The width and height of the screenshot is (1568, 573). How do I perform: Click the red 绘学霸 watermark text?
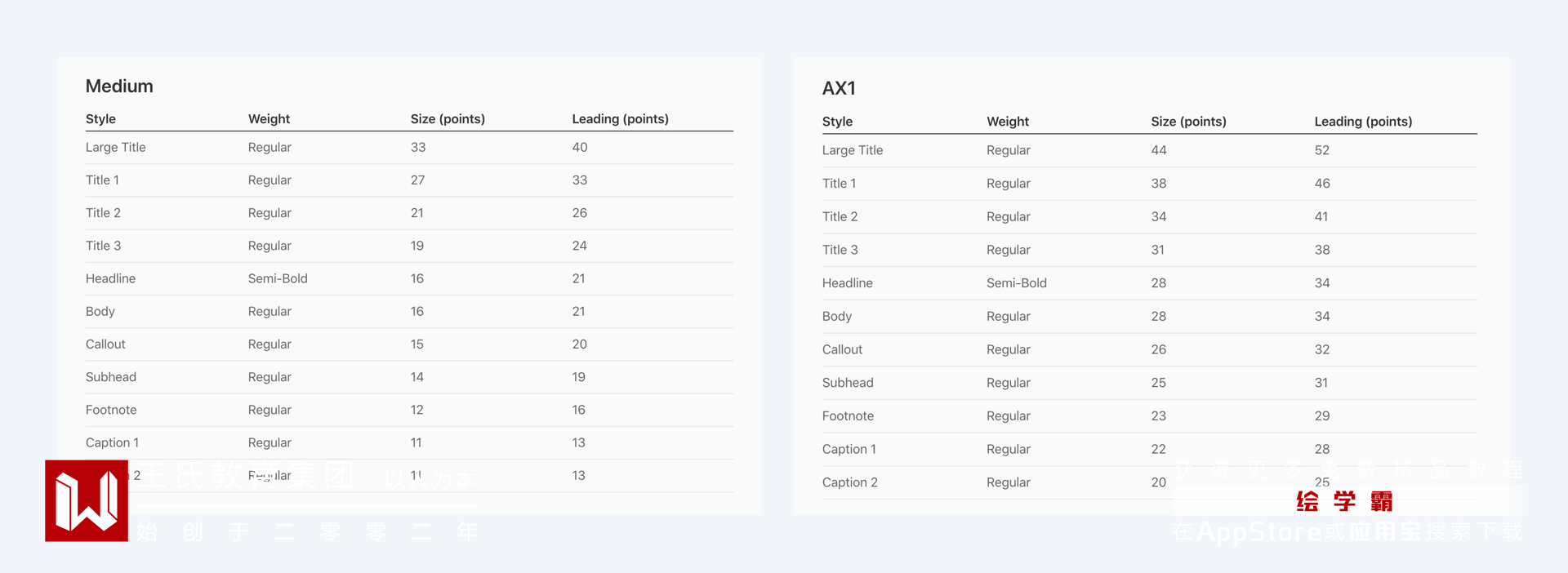pyautogui.click(x=1344, y=501)
